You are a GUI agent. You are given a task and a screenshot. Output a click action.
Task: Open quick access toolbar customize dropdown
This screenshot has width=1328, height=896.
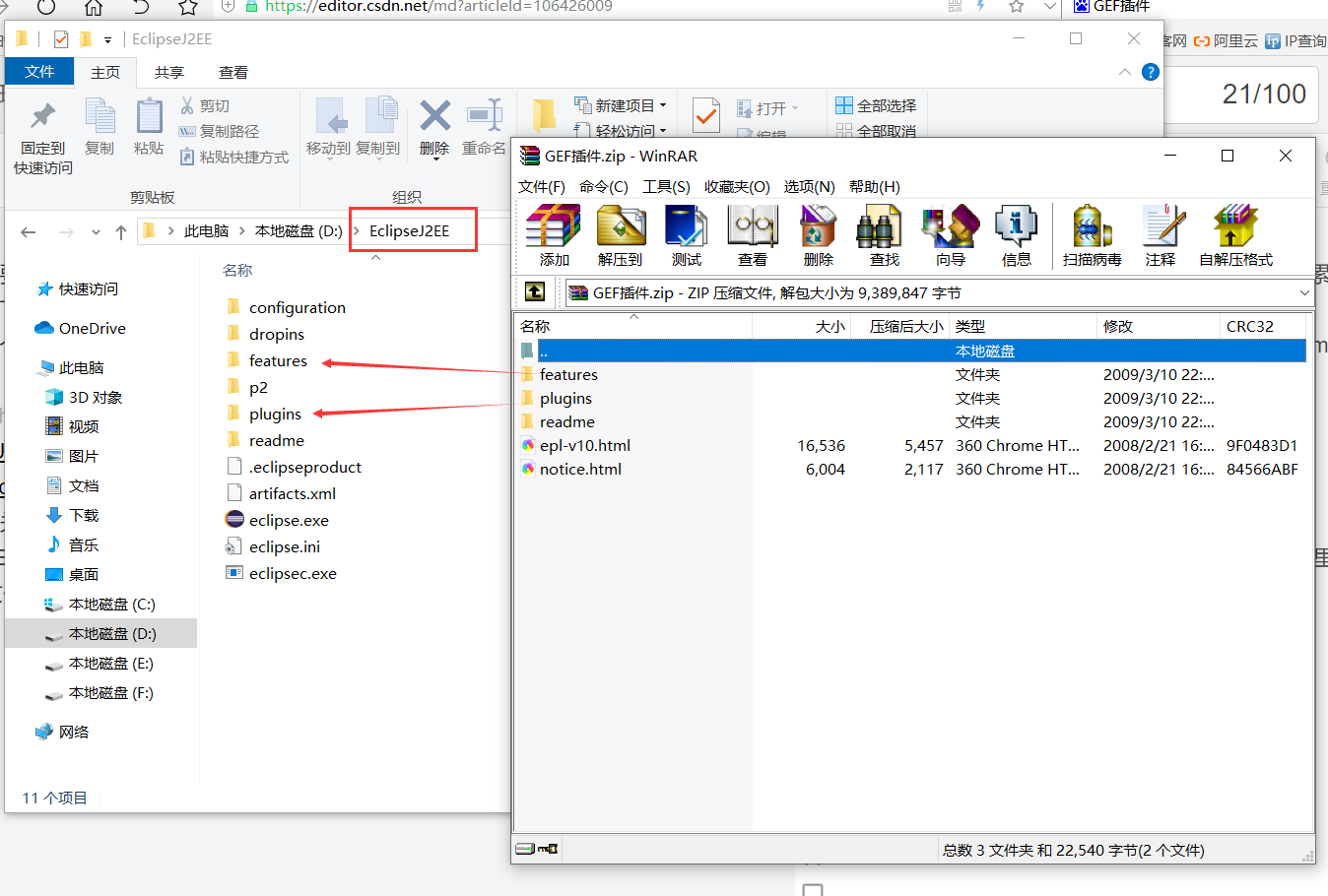click(x=107, y=39)
